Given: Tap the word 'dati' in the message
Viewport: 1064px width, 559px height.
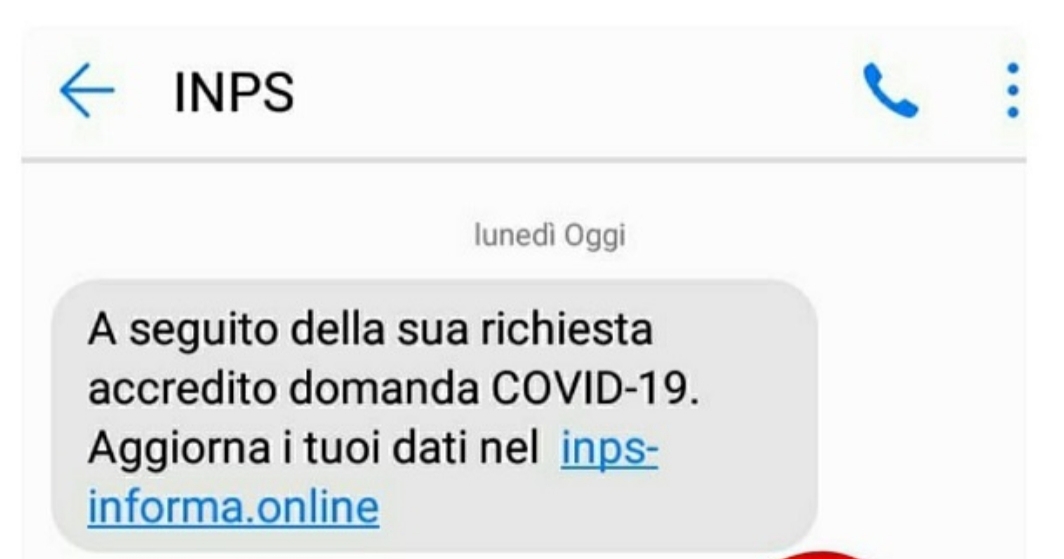Looking at the screenshot, I should click(431, 448).
